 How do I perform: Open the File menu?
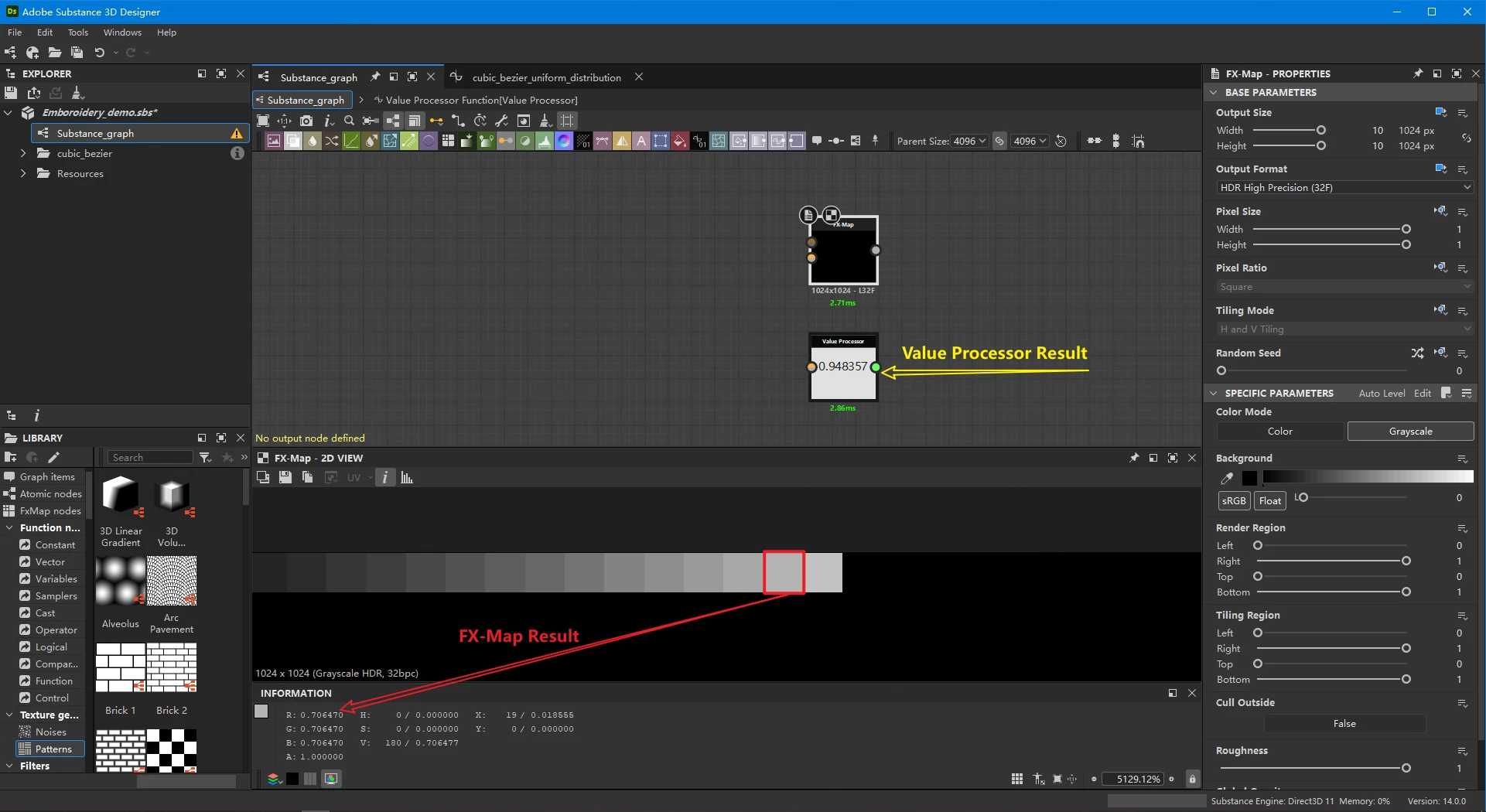pyautogui.click(x=15, y=32)
